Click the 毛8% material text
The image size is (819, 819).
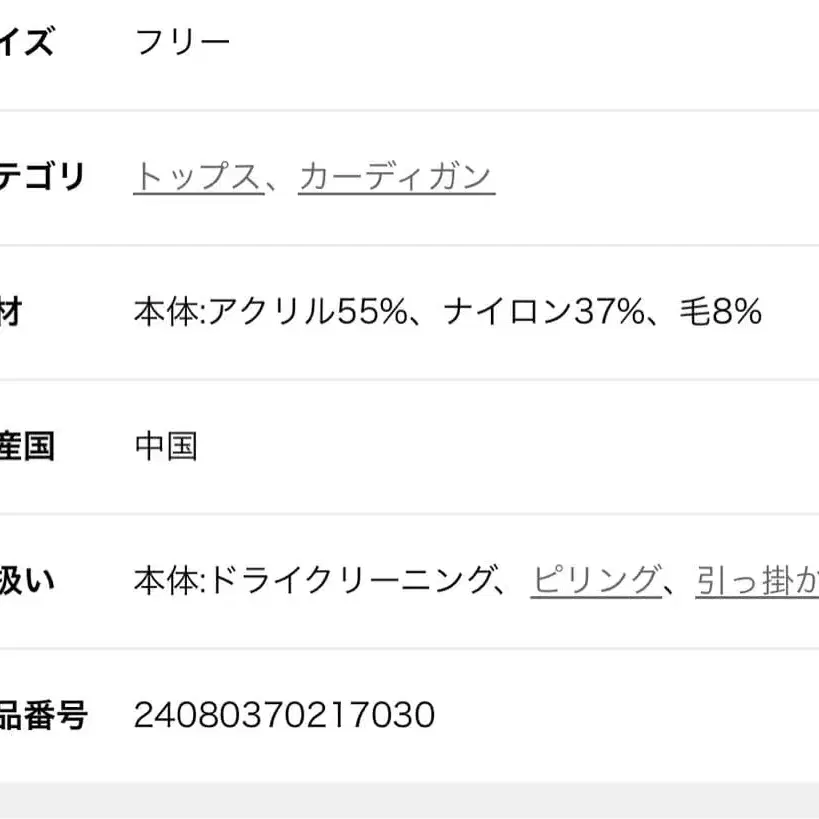pyautogui.click(x=720, y=312)
